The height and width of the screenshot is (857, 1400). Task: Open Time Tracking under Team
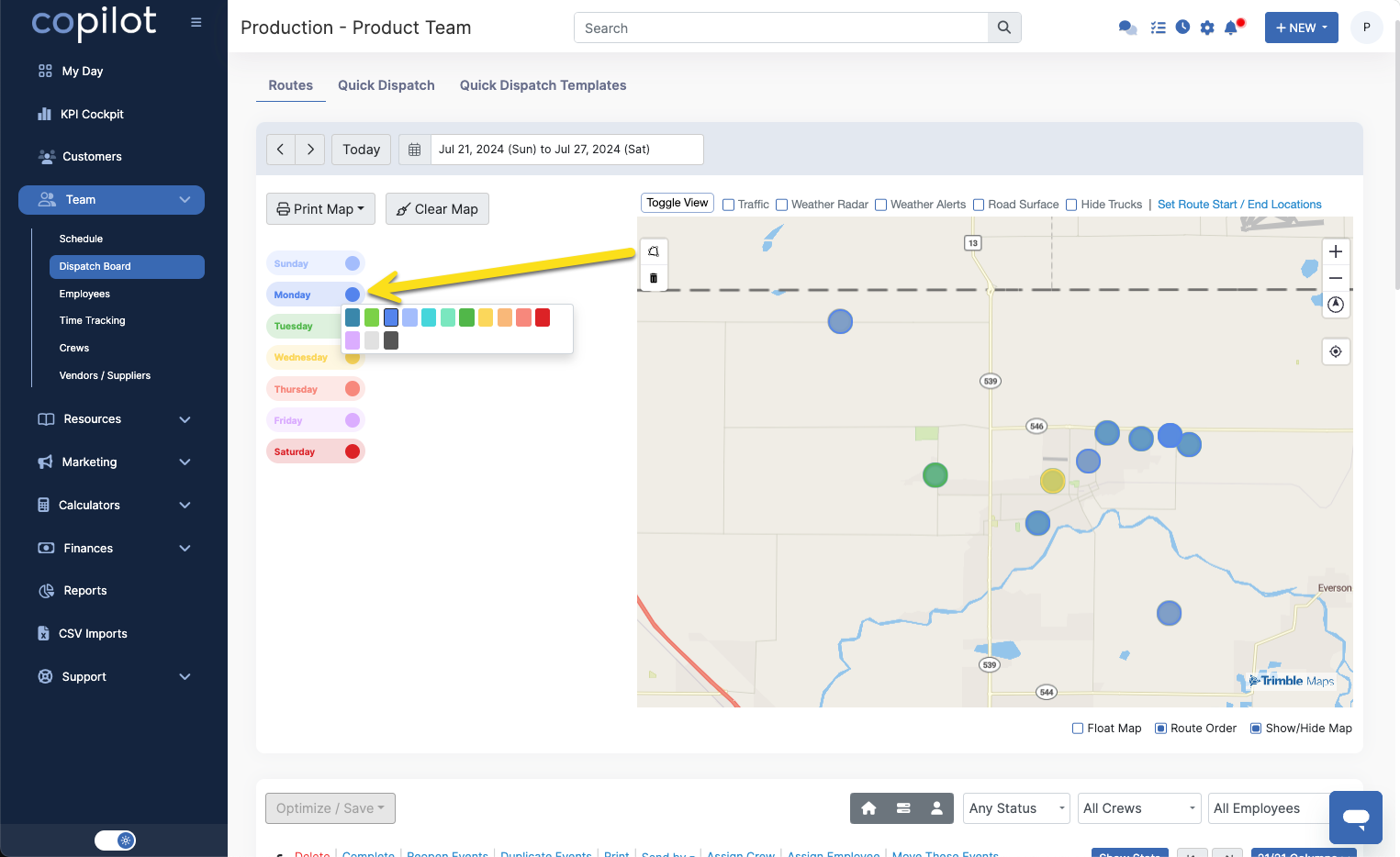(92, 320)
